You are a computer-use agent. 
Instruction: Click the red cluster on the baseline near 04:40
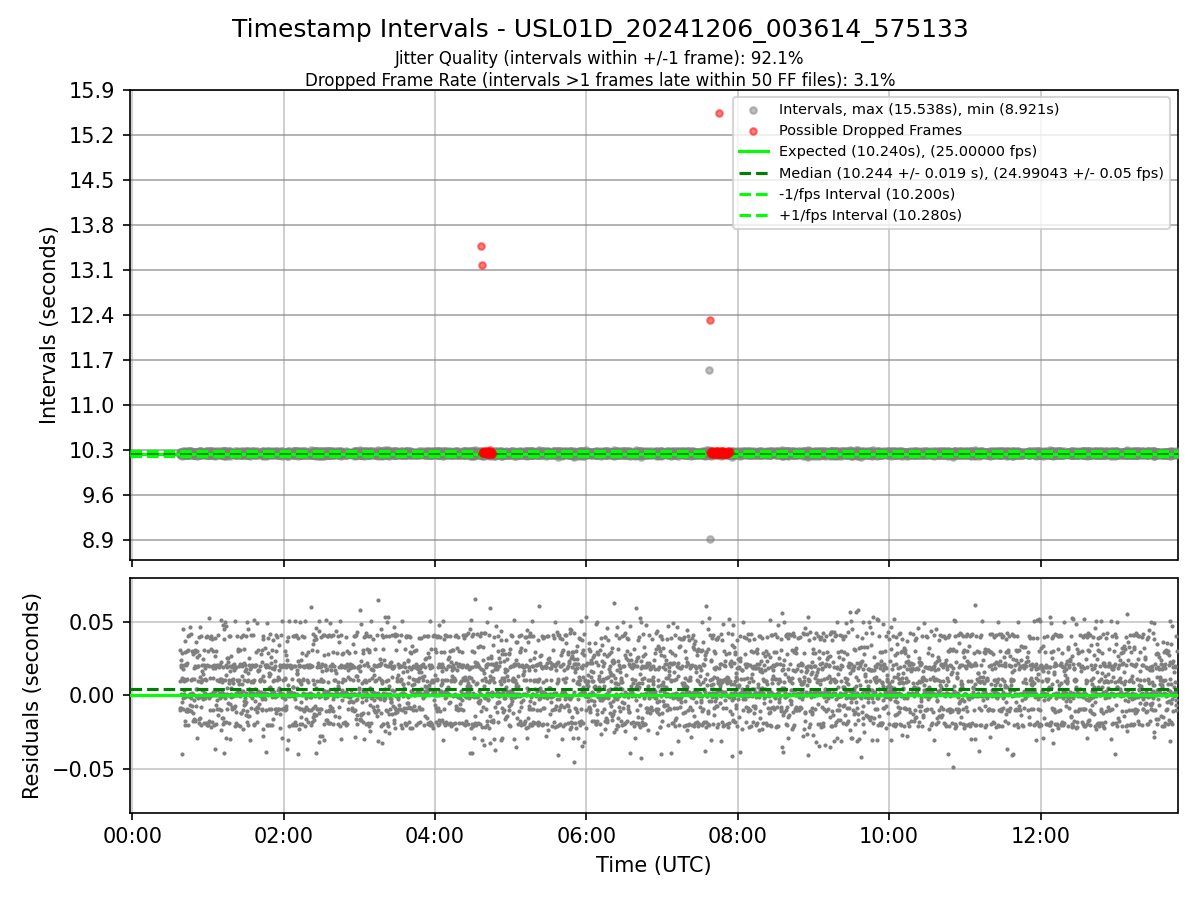pyautogui.click(x=487, y=453)
